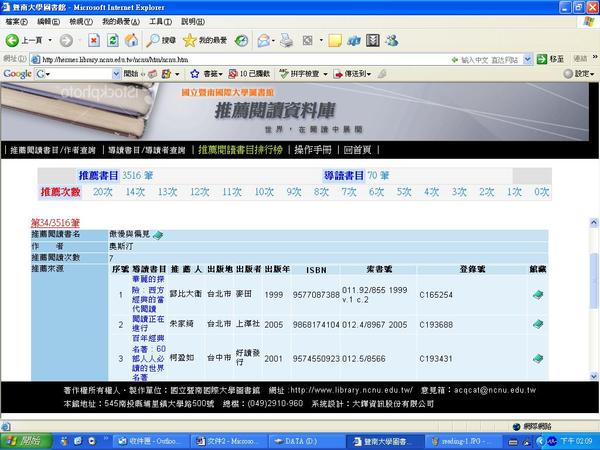Open the Search magnifier toolbar button
This screenshot has height=450, width=600.
click(x=161, y=40)
